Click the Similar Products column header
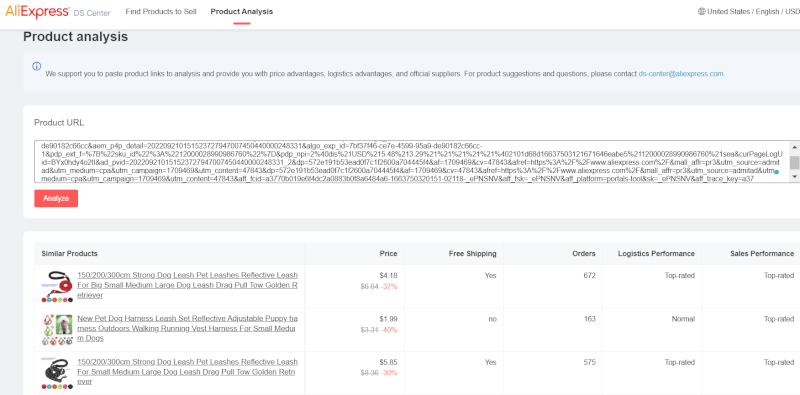 [69, 254]
